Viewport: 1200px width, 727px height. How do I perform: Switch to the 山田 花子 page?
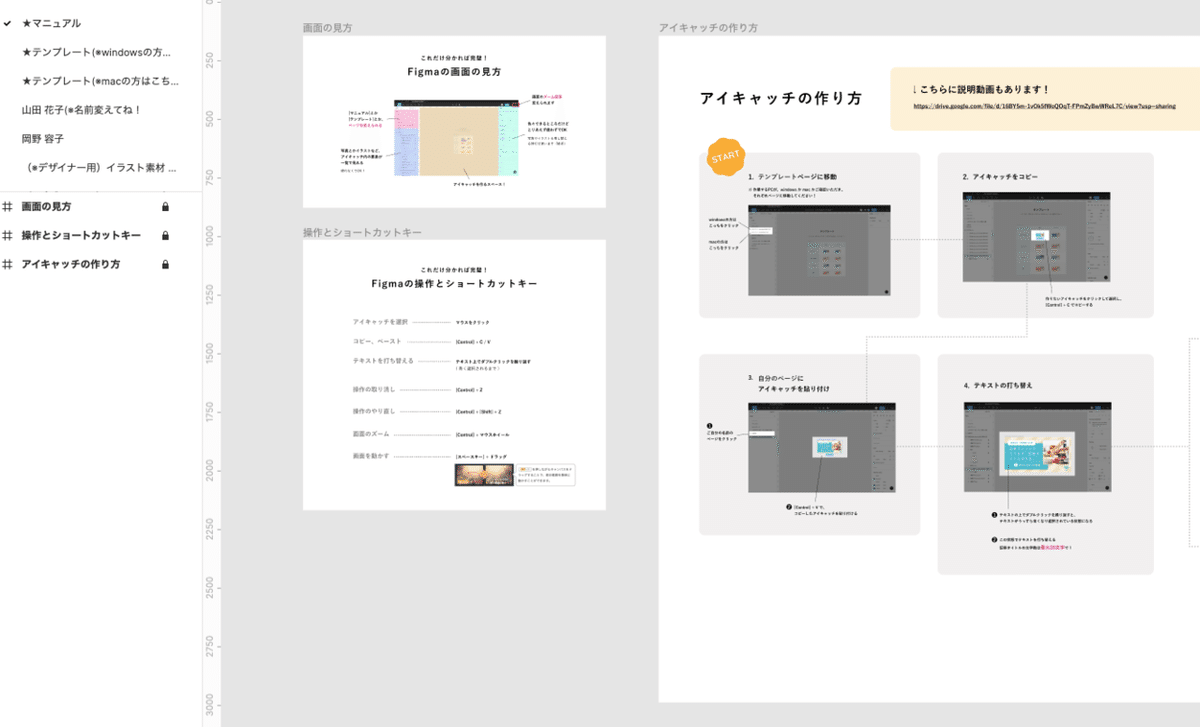pos(82,110)
